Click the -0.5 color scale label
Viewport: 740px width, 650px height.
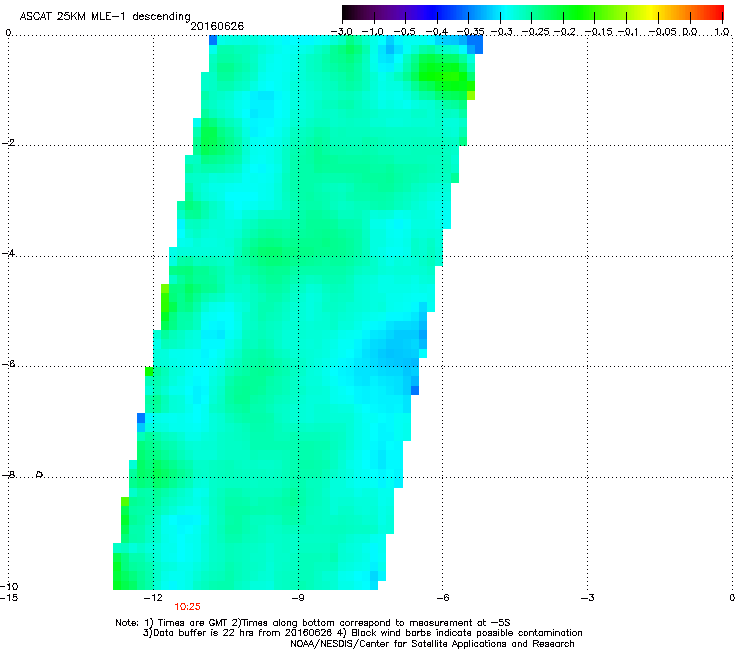pos(404,32)
